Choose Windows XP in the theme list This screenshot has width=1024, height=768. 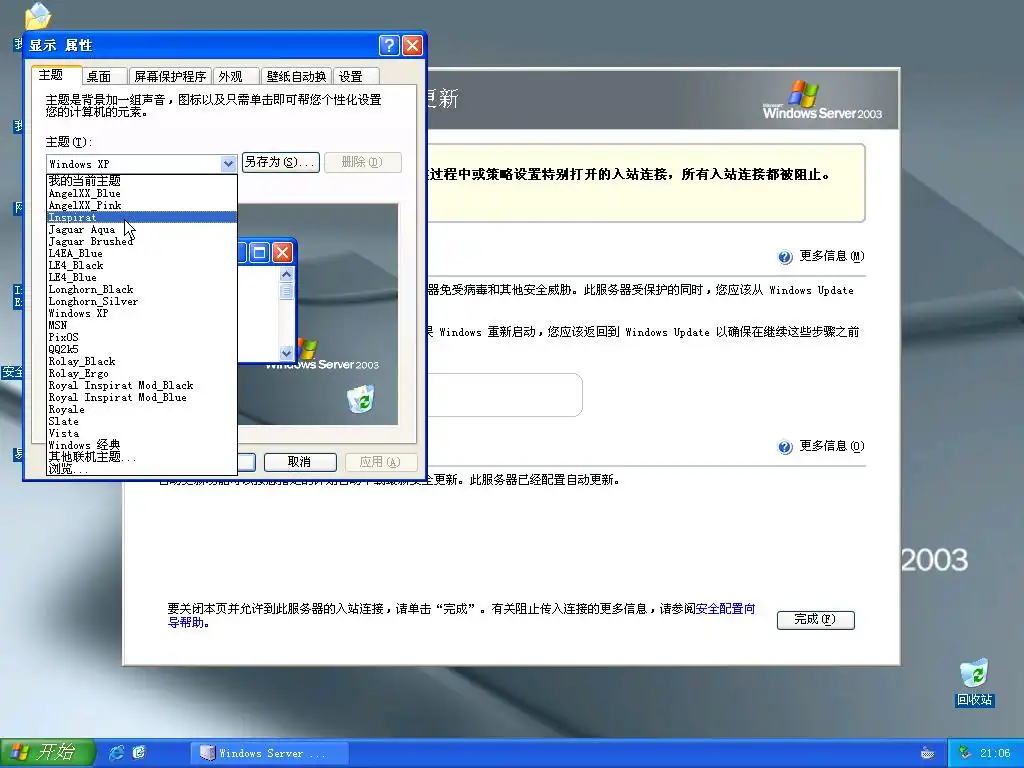(x=142, y=313)
